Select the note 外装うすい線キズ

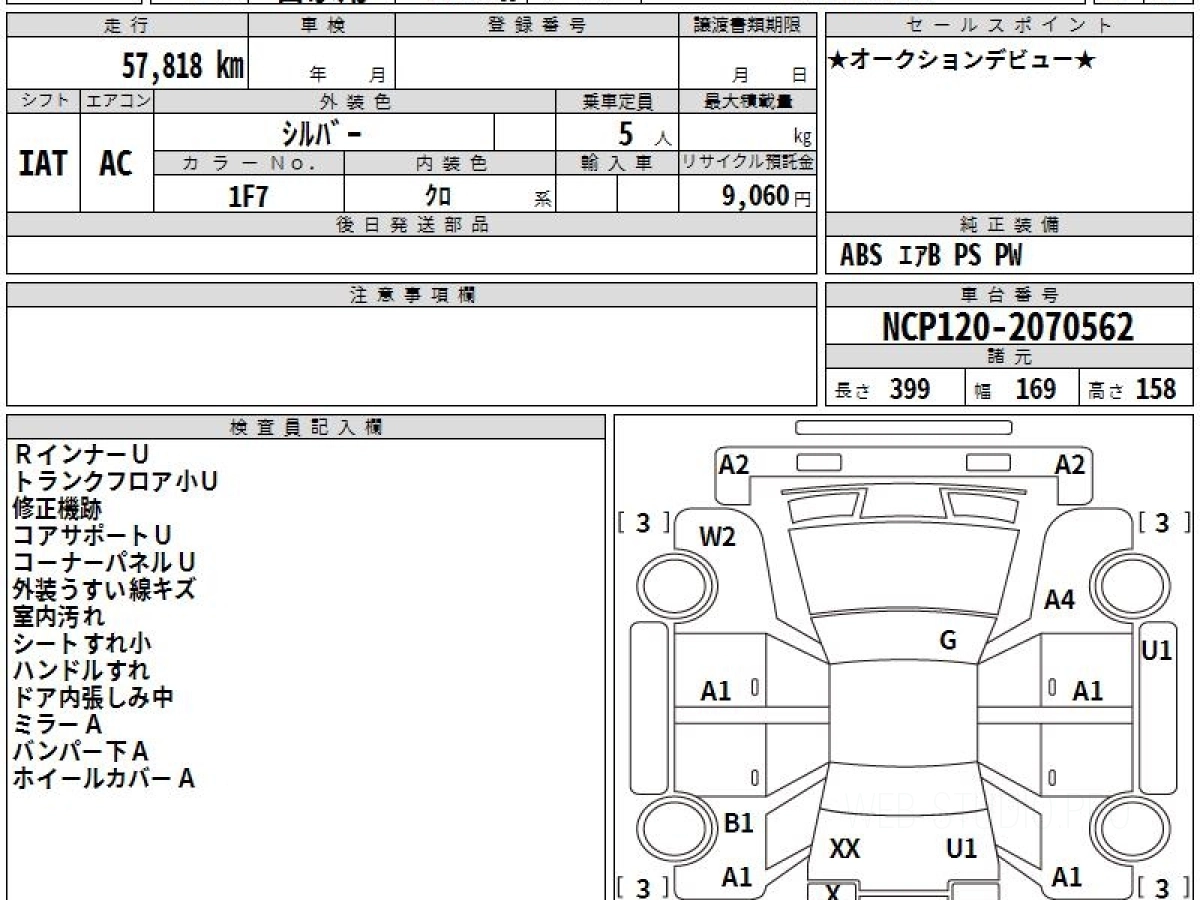click(x=104, y=589)
